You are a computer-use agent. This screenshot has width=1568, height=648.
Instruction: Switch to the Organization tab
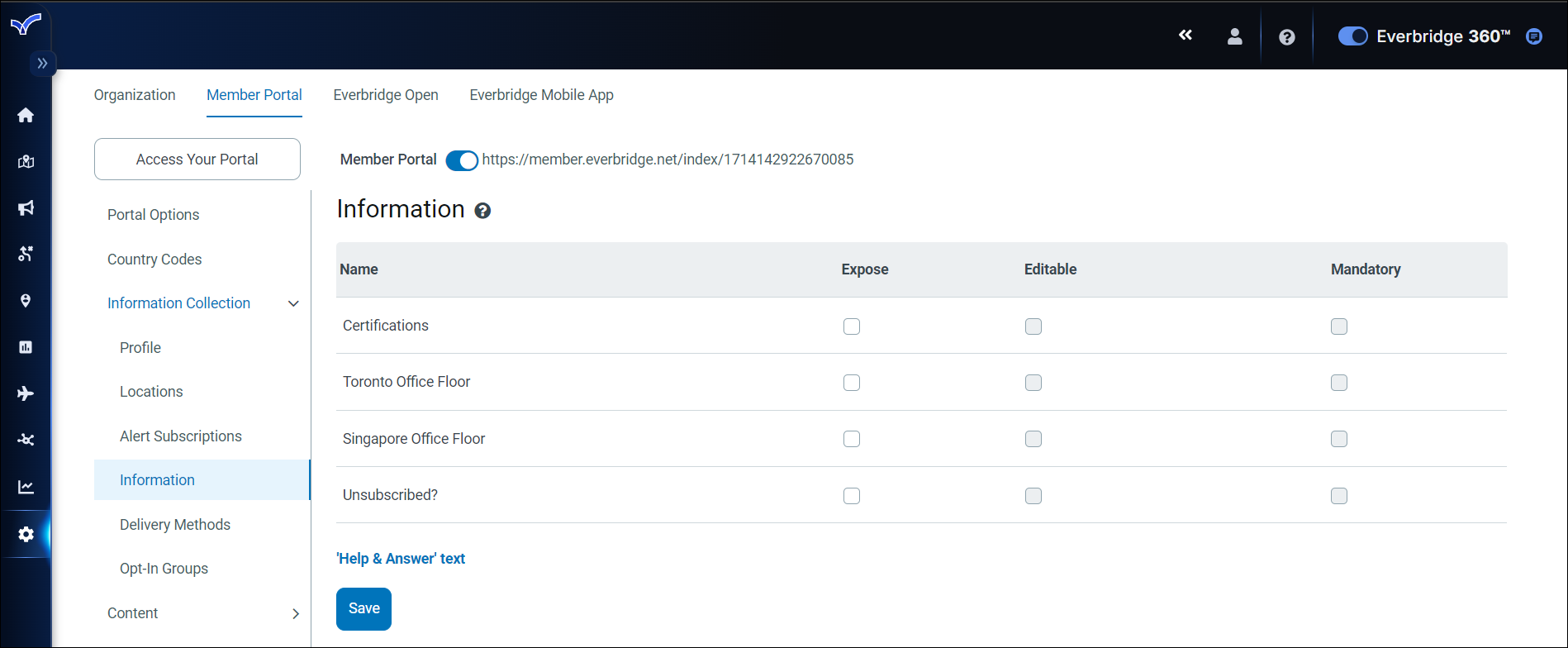pos(135,95)
